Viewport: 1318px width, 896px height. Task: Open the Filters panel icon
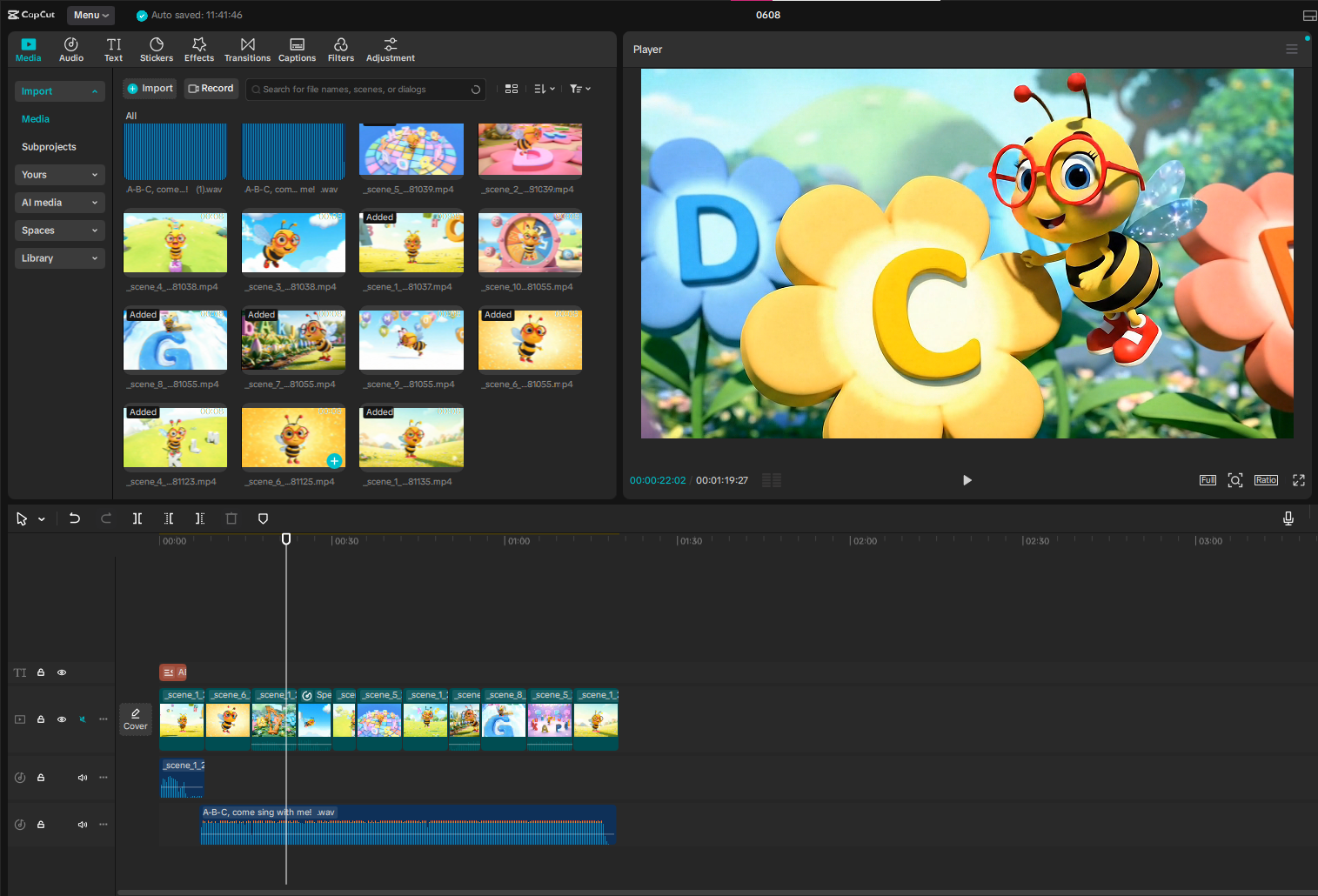click(341, 50)
